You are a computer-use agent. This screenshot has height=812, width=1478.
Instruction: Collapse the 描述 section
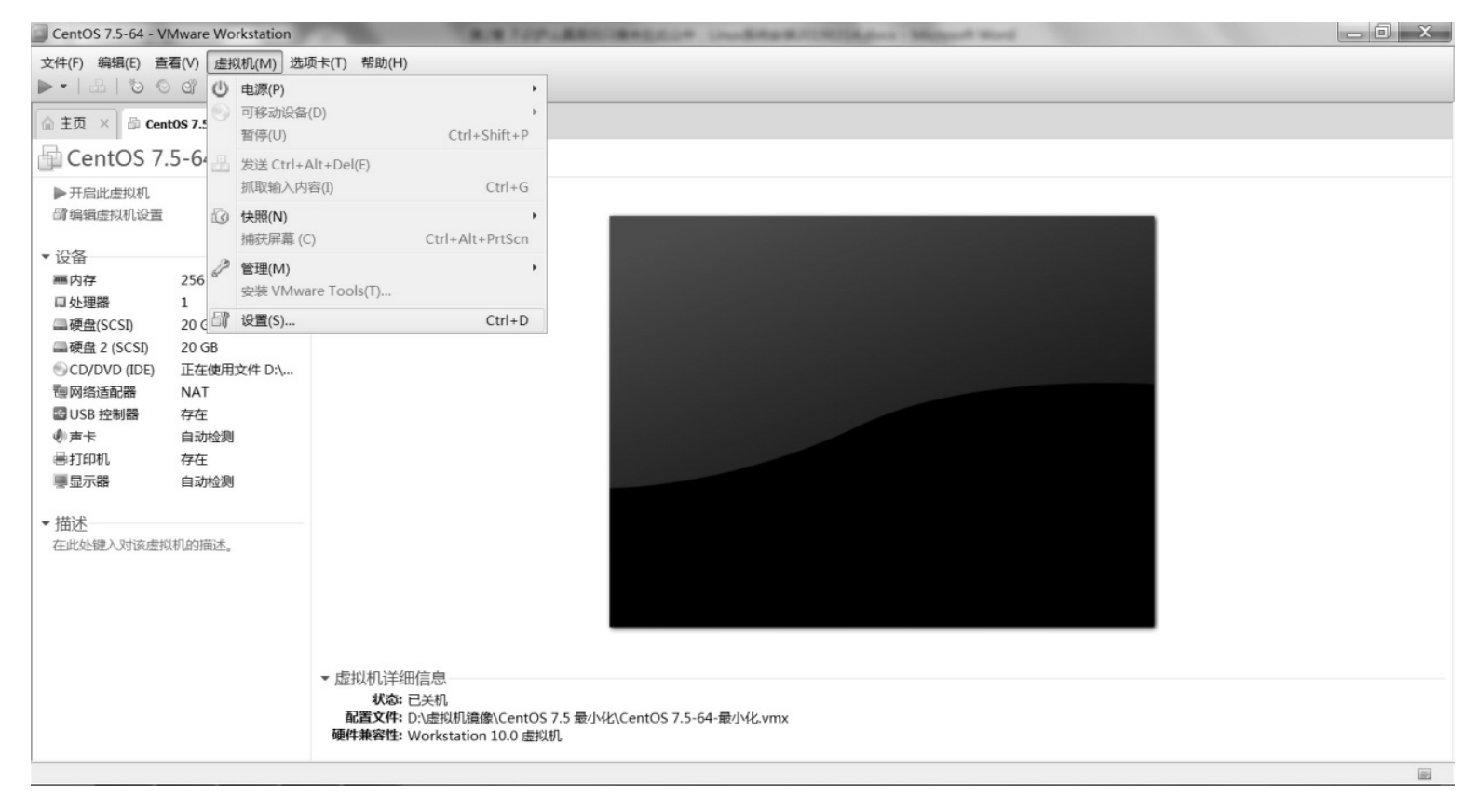coord(46,524)
